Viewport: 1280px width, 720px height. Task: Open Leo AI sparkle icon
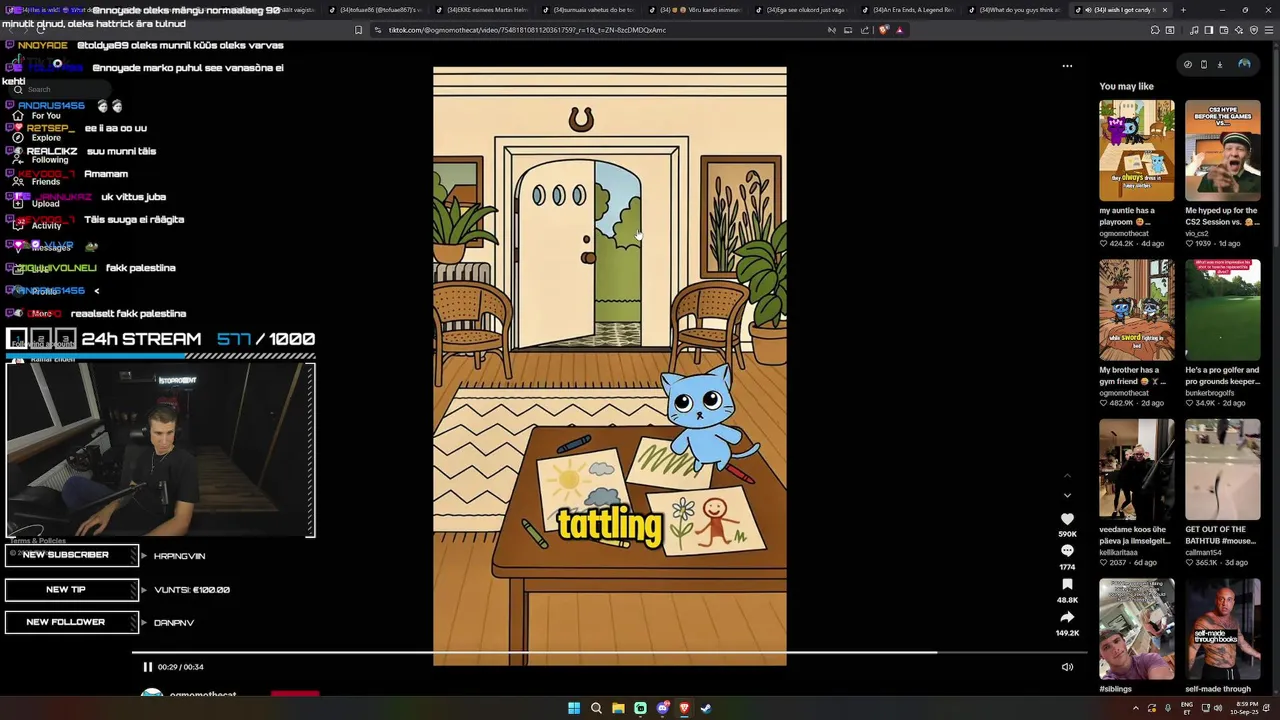tap(1238, 30)
